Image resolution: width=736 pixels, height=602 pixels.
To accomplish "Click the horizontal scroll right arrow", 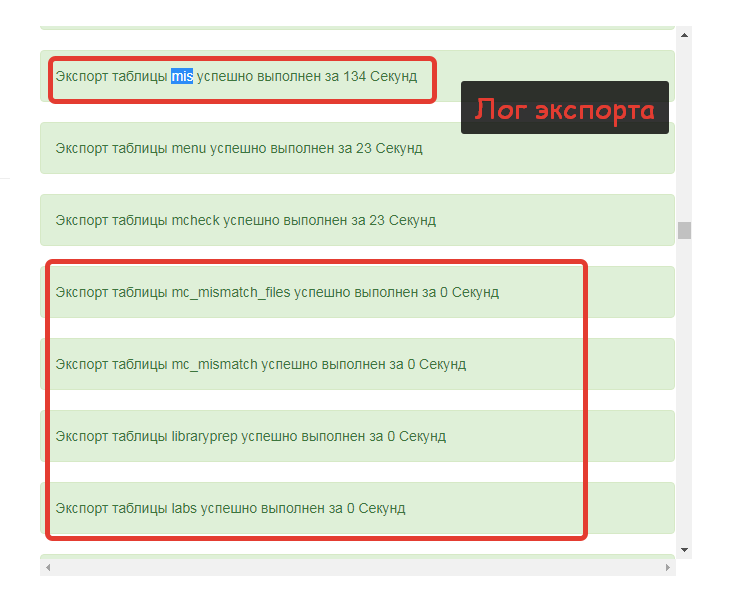I will [667, 568].
